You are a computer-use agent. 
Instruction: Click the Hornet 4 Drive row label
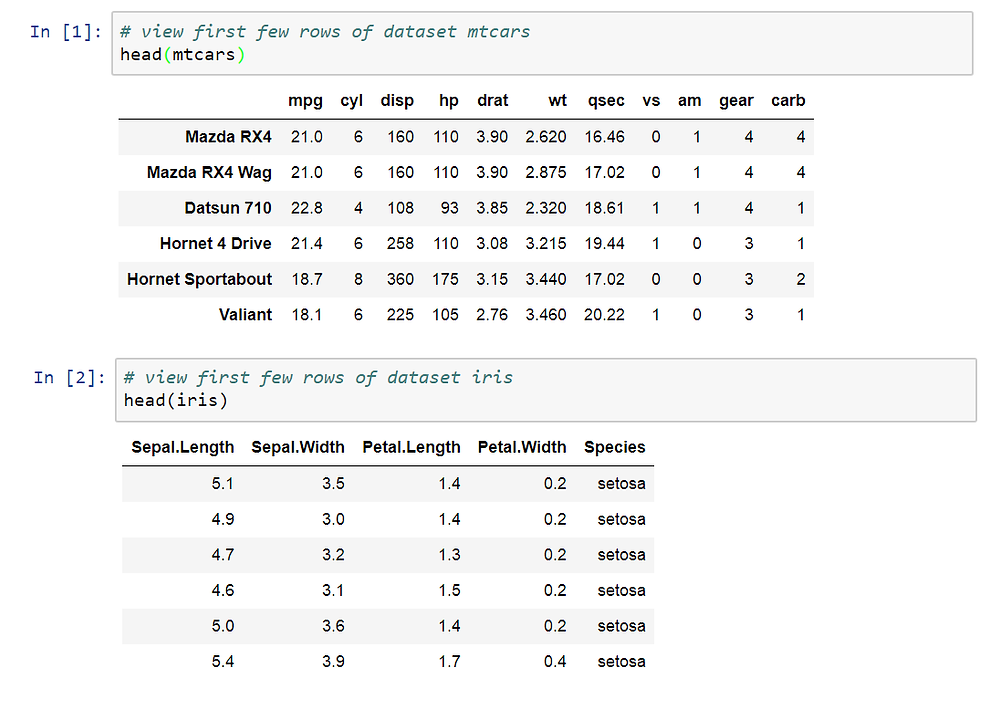(x=215, y=243)
